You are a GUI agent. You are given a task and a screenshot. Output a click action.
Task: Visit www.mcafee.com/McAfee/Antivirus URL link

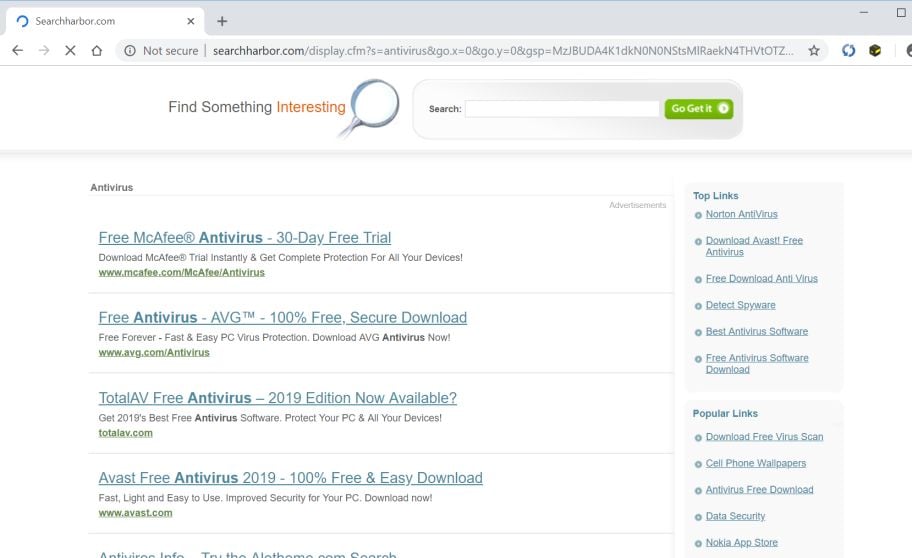pyautogui.click(x=181, y=272)
